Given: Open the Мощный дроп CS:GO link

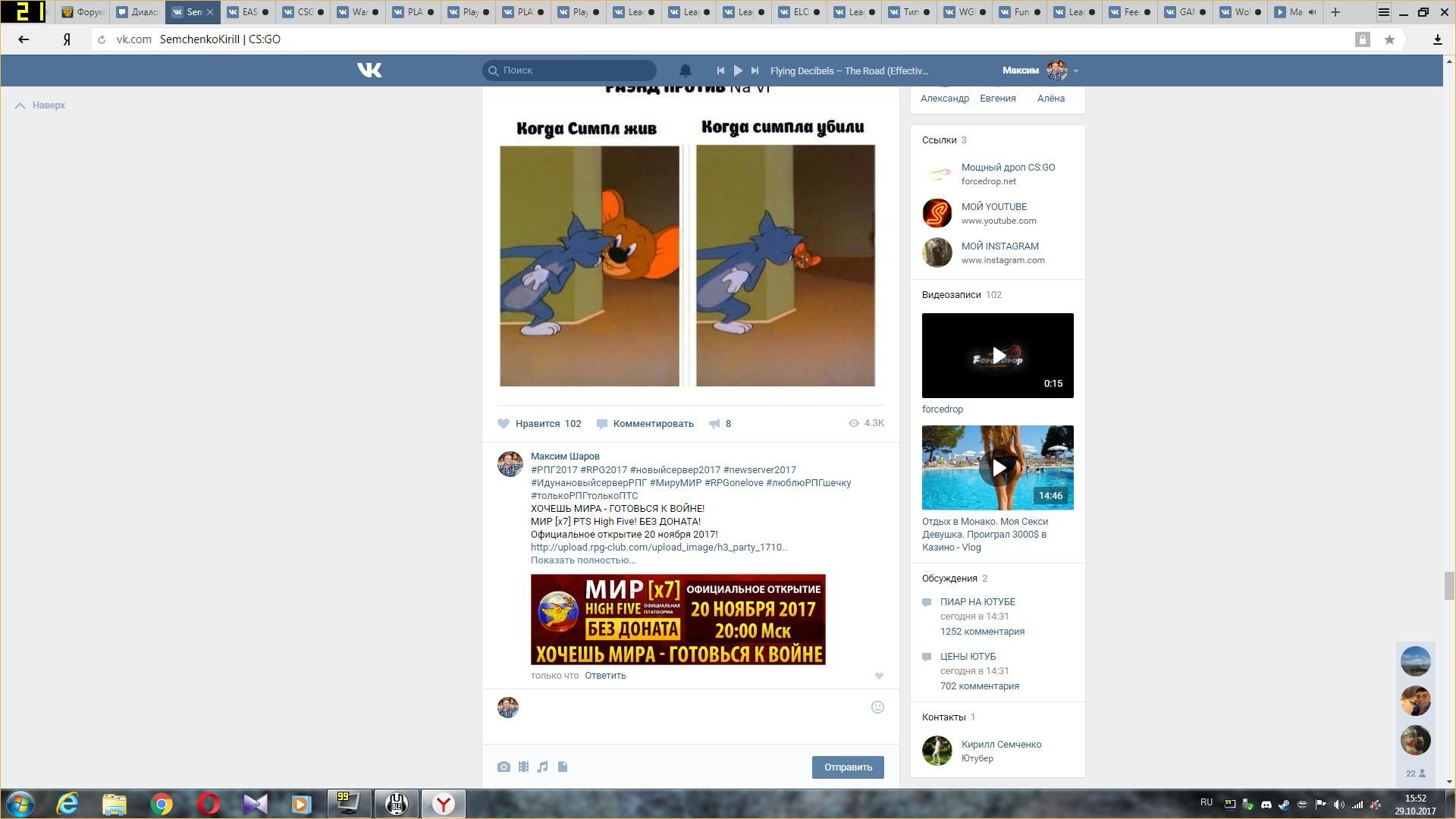Looking at the screenshot, I should [x=1008, y=168].
